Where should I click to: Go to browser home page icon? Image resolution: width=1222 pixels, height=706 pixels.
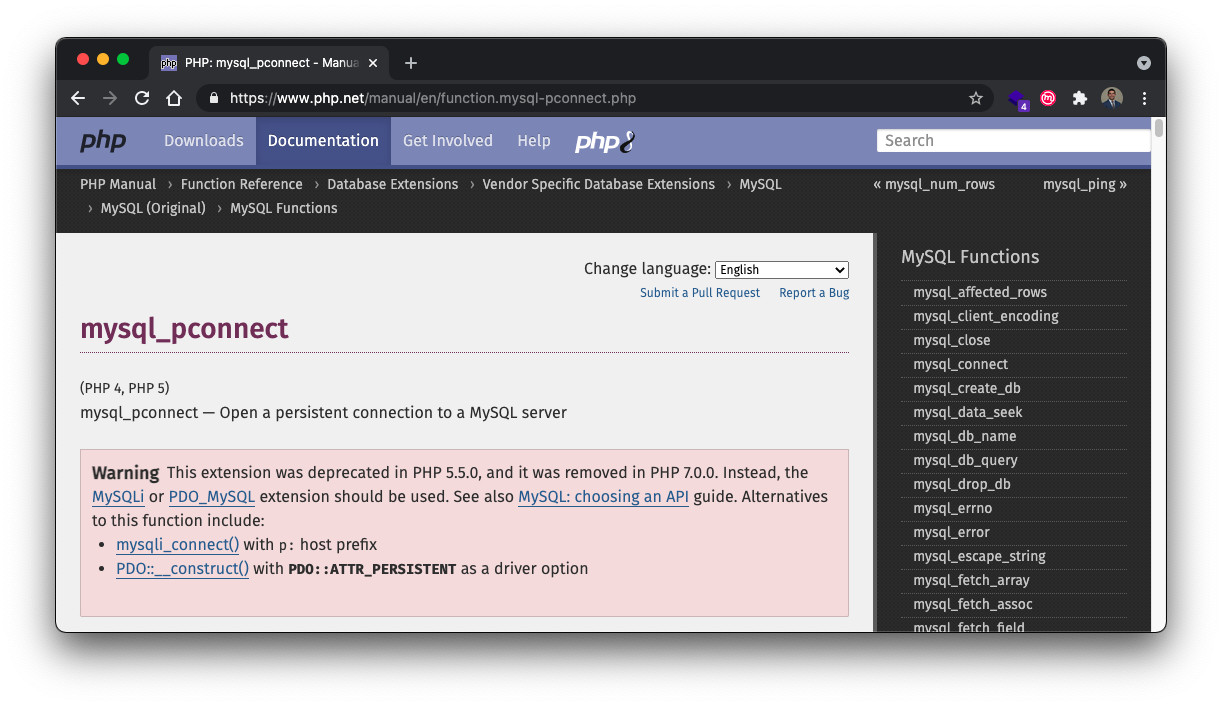tap(174, 98)
